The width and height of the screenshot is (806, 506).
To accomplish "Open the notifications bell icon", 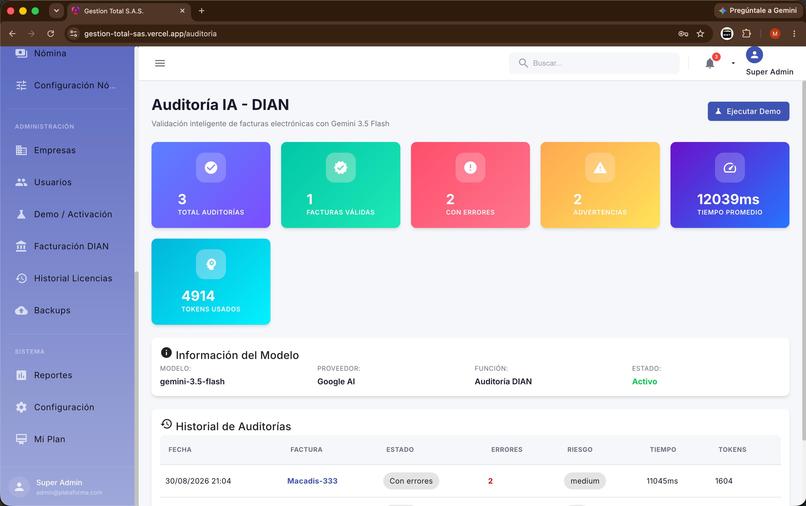I will pos(710,63).
